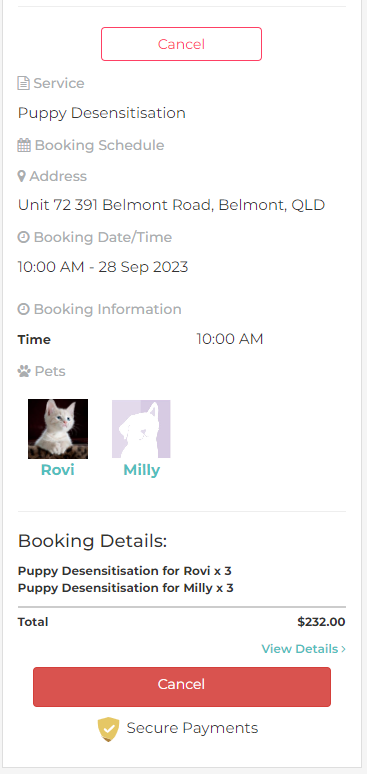Viewport: 367px width, 774px height.
Task: Open Rovi's pet profile name link
Action: 57,470
